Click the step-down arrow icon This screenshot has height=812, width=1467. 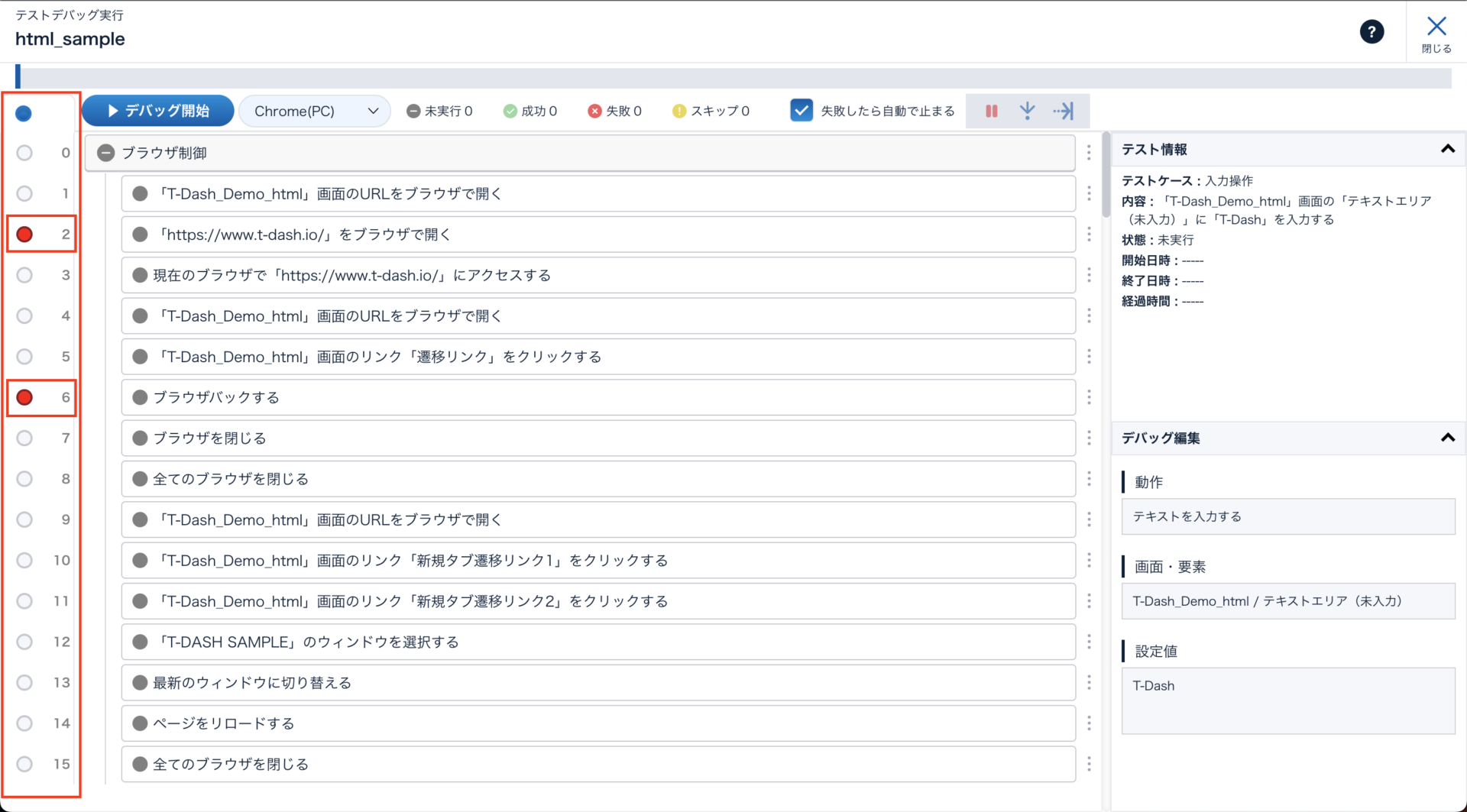click(1027, 112)
